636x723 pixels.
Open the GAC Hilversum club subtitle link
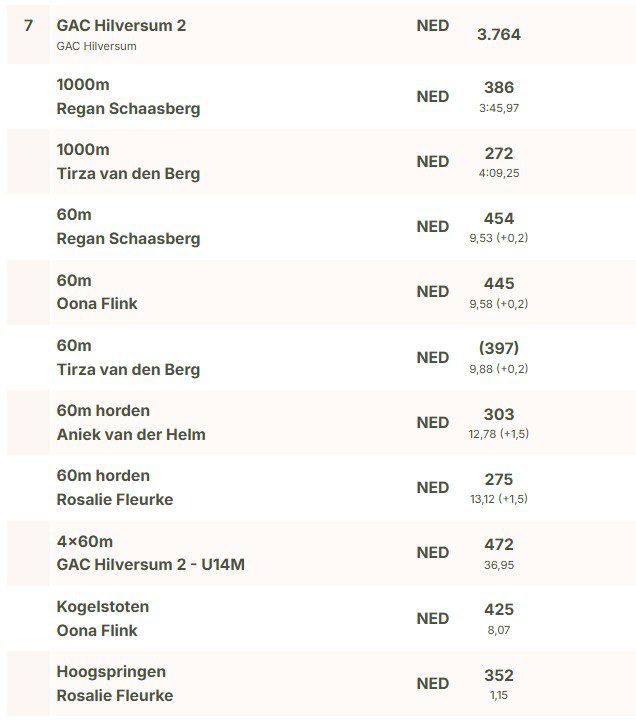[x=97, y=46]
